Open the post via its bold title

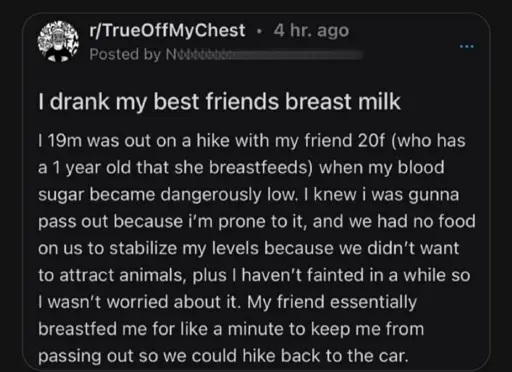tap(219, 101)
